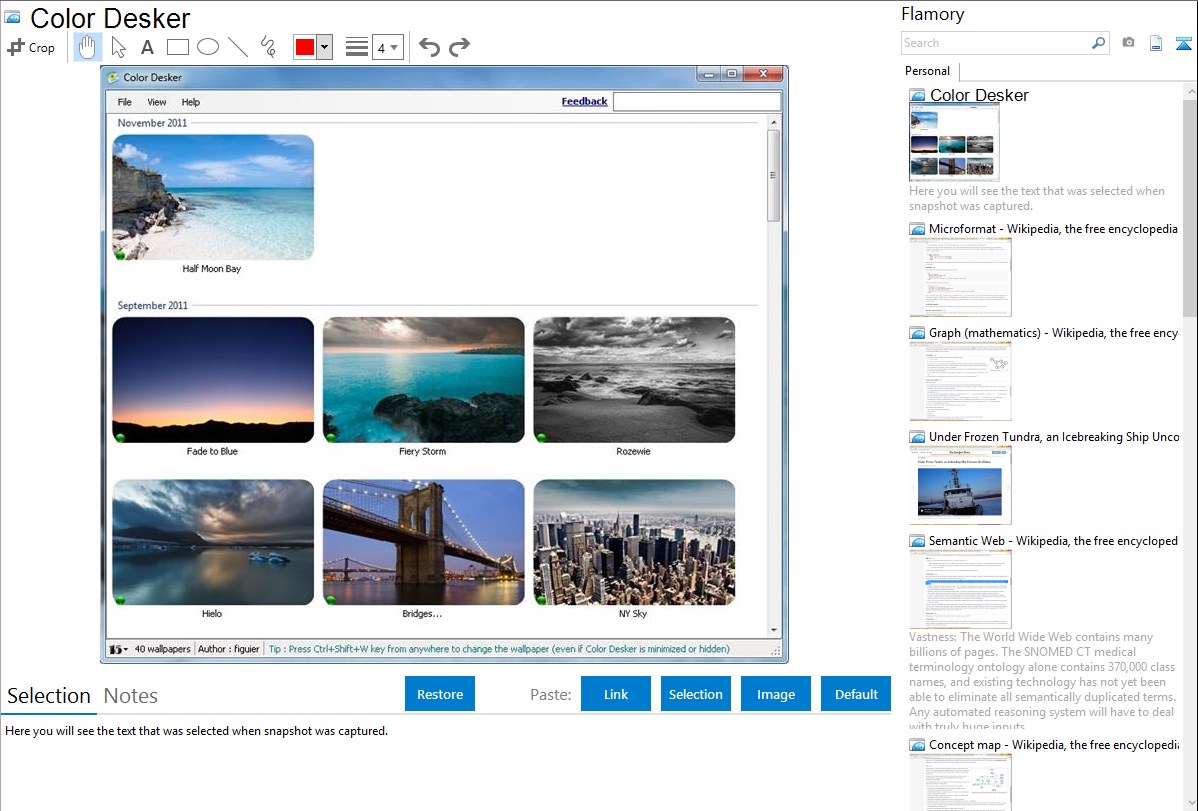Activate the hand pan tool
This screenshot has width=1198, height=811.
pos(87,47)
